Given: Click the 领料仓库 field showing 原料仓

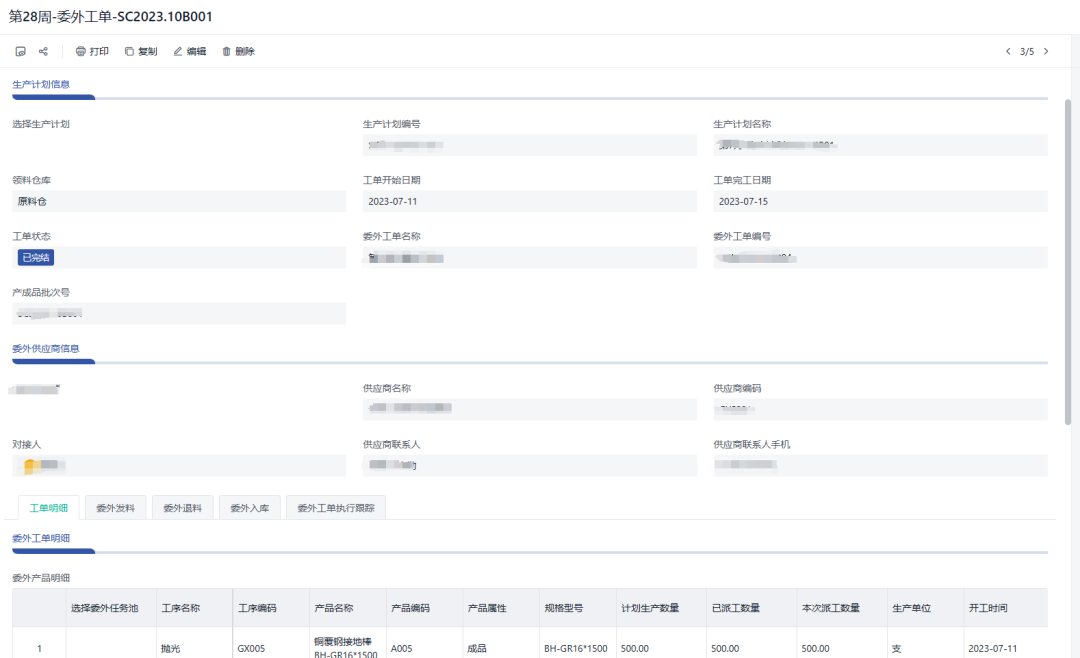Looking at the screenshot, I should 178,201.
